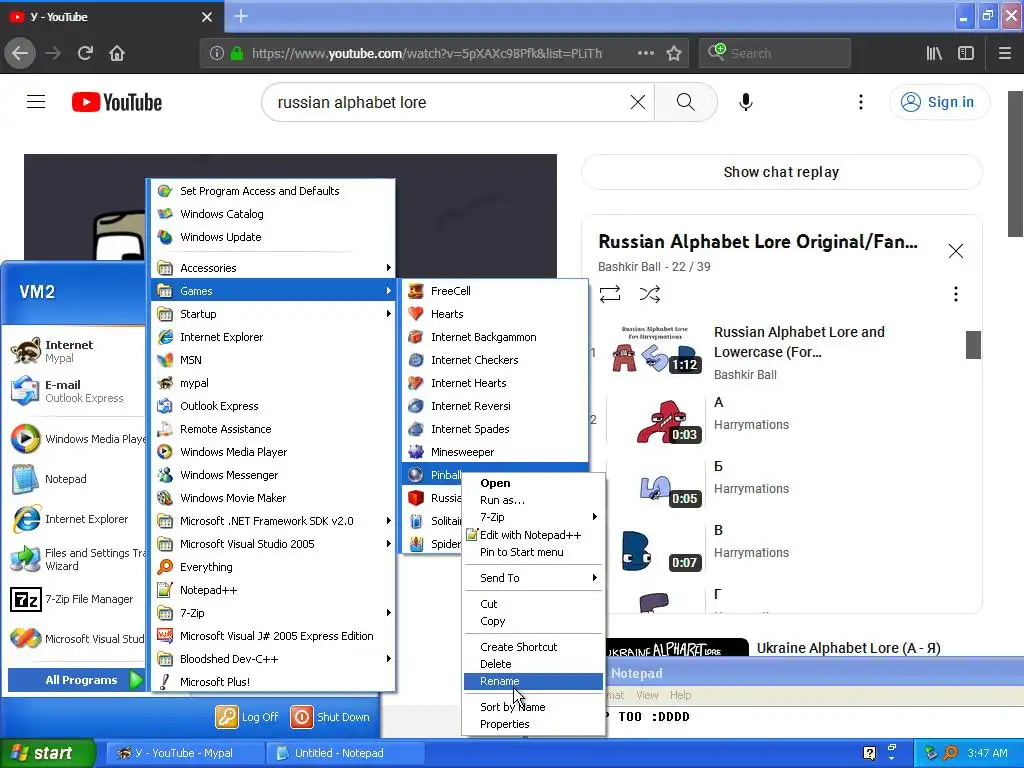The height and width of the screenshot is (768, 1024).
Task: Close the YouTube browser tab
Action: click(206, 17)
